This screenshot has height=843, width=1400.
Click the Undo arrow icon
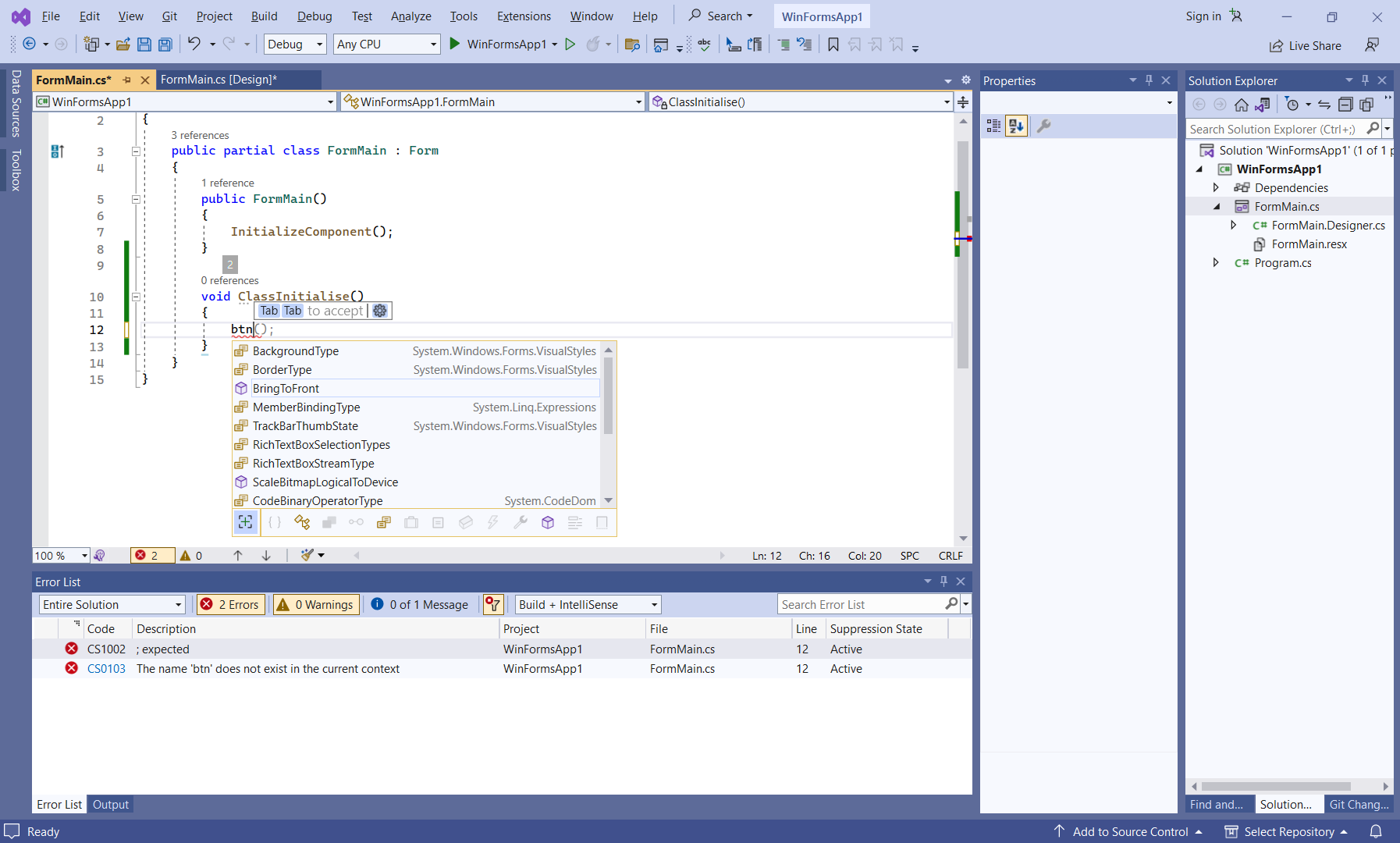point(194,44)
